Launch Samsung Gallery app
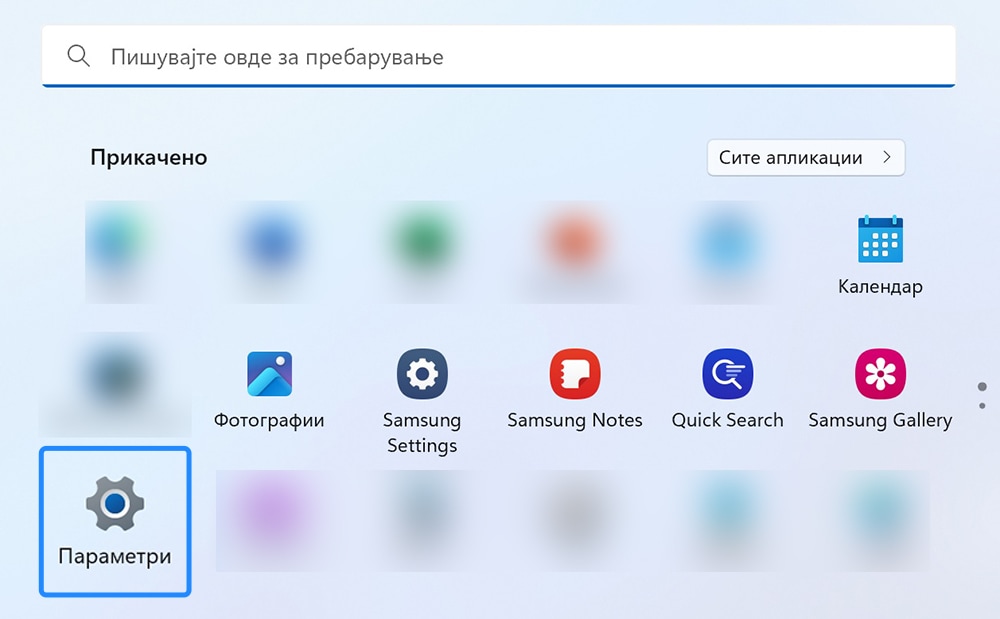The image size is (1000, 619). 880,374
